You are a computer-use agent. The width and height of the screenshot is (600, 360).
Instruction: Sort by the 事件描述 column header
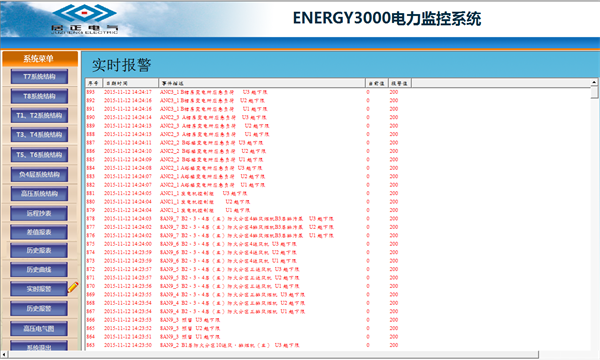click(262, 83)
